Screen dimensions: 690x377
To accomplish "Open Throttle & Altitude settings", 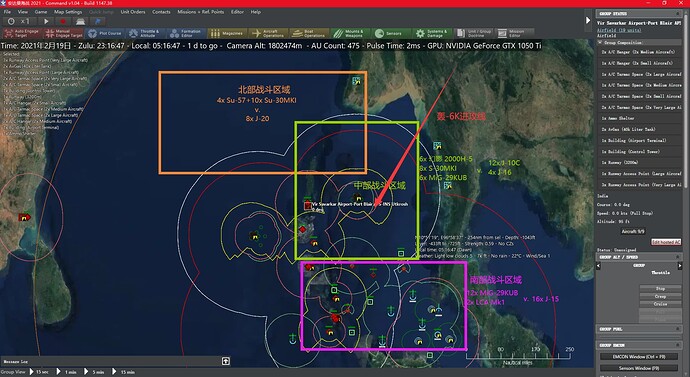I will [145, 33].
